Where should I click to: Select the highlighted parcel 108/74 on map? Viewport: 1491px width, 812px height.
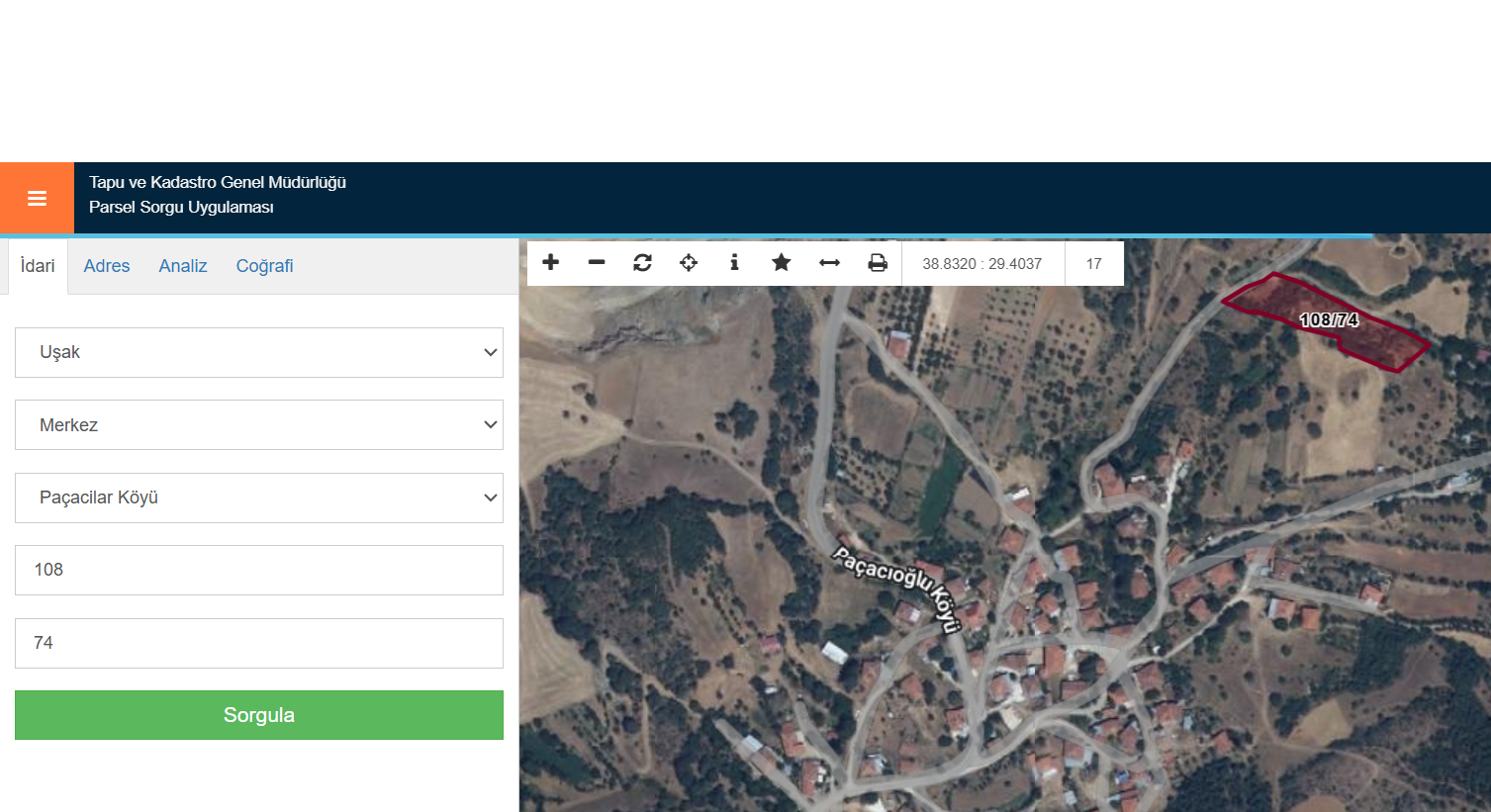pyautogui.click(x=1329, y=320)
